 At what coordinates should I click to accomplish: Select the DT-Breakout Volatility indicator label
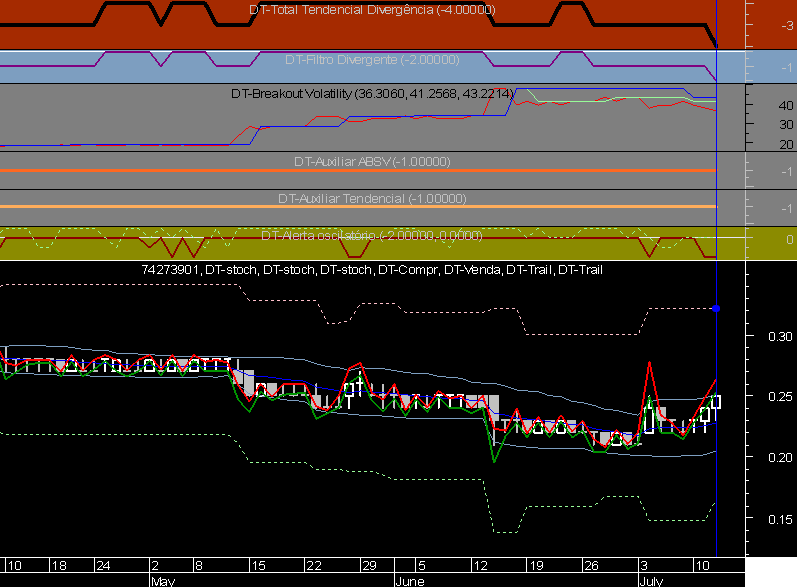point(372,94)
